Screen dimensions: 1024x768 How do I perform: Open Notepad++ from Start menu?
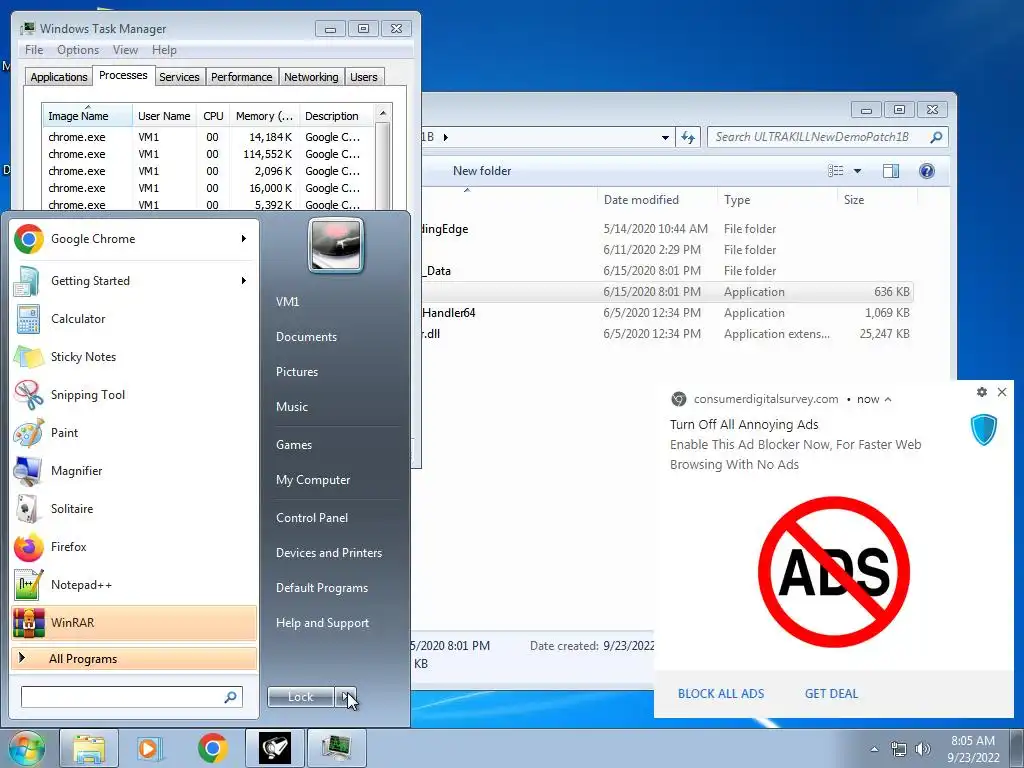(134, 584)
